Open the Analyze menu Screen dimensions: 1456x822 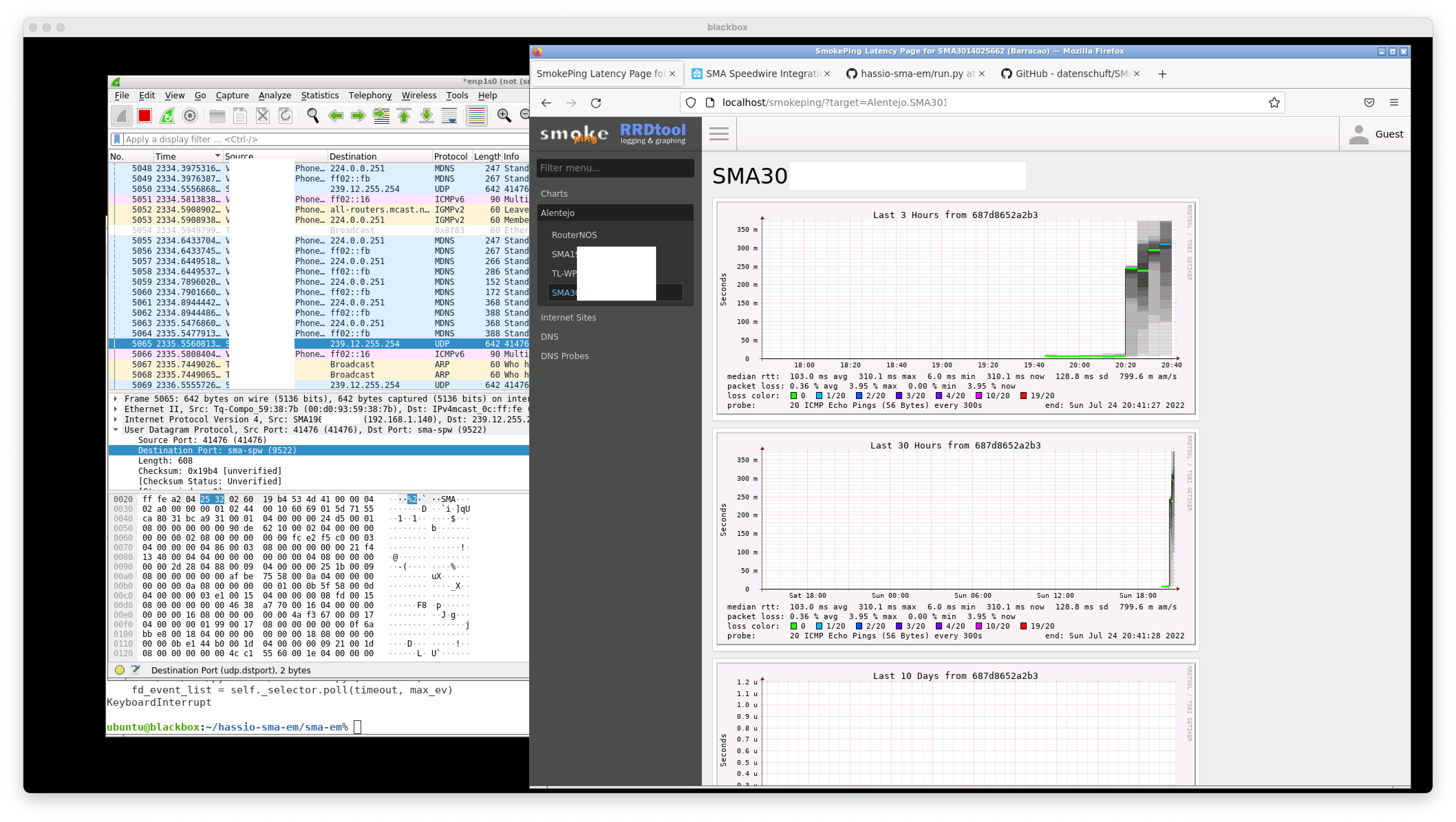click(275, 96)
